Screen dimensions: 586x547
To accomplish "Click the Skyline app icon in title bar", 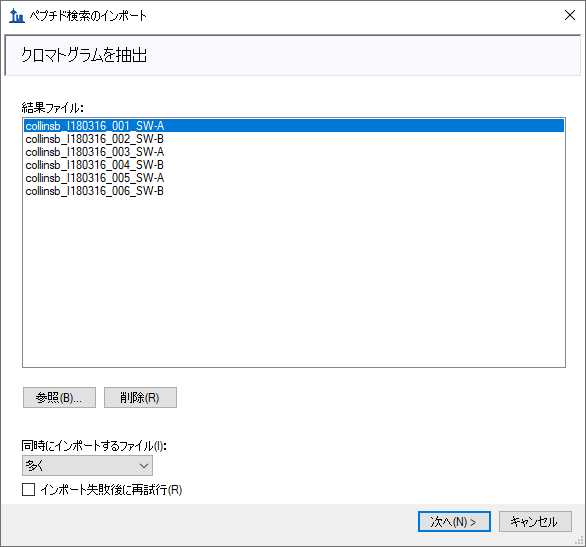I will click(16, 16).
